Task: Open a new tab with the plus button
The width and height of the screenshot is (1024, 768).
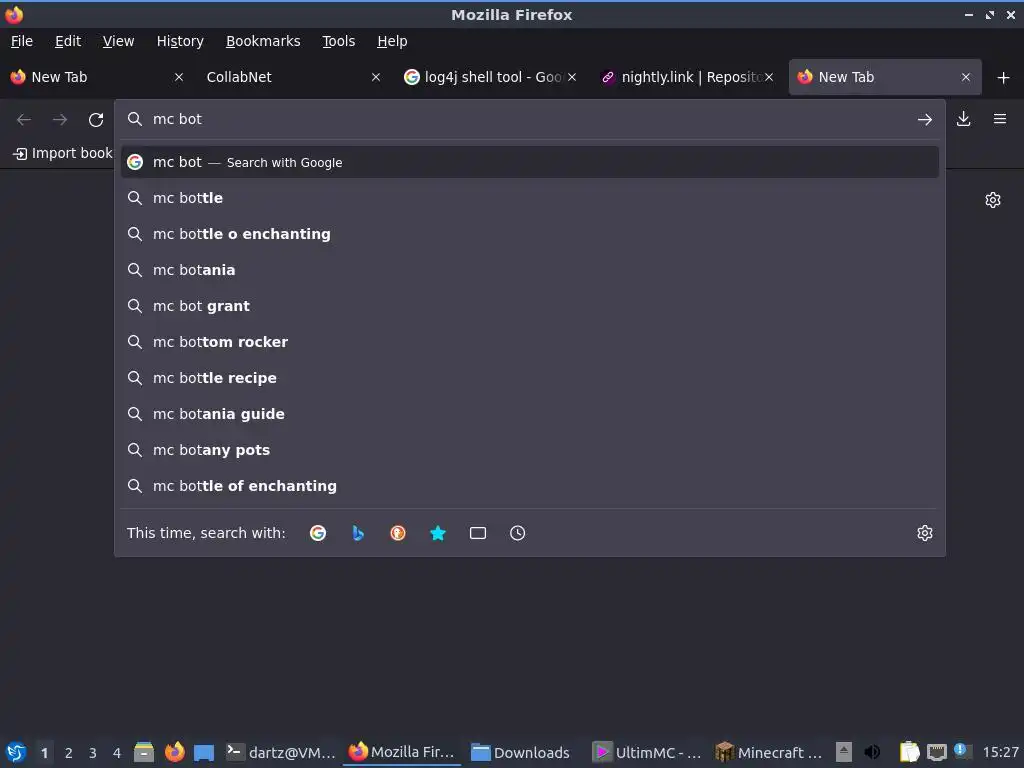Action: coord(1004,77)
